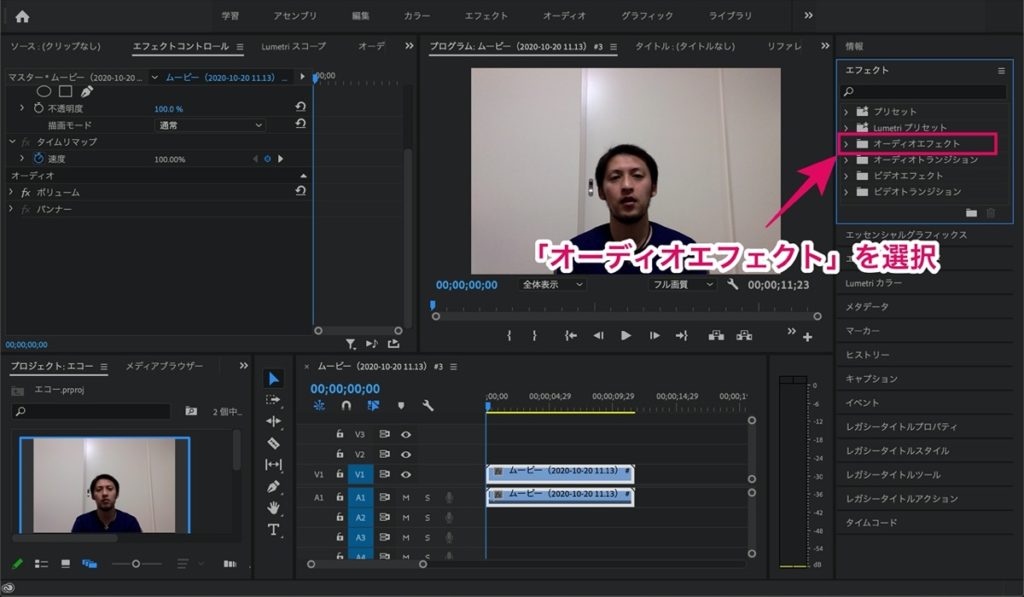Step forward one frame

(654, 335)
